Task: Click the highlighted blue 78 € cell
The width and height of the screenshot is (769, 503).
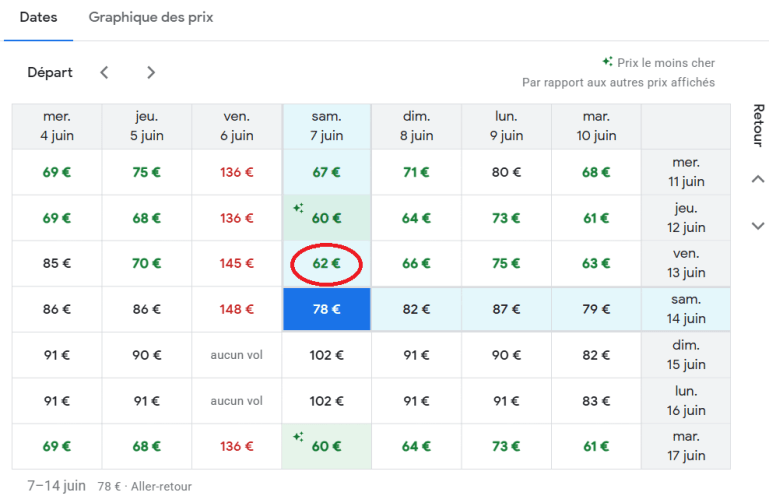Action: point(326,310)
